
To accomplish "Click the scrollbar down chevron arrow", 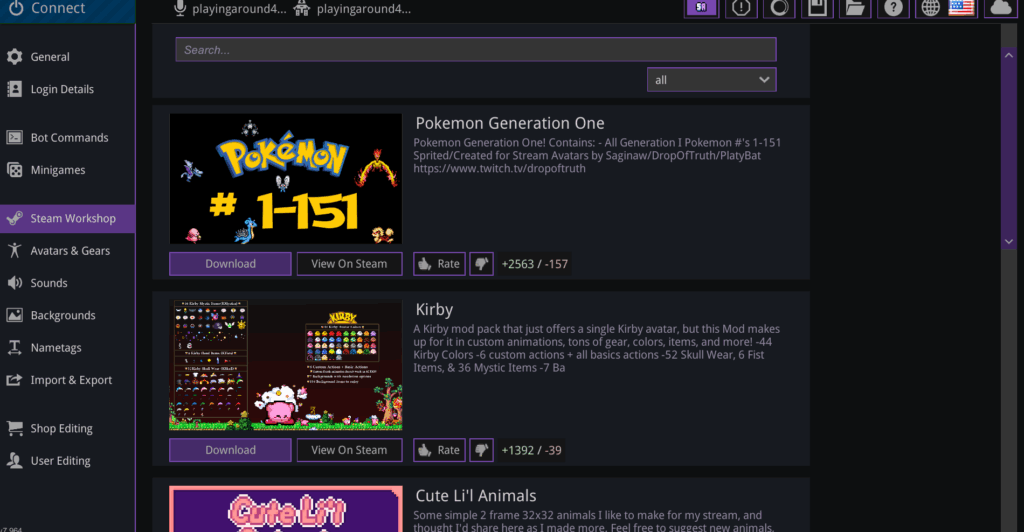I will click(1008, 241).
